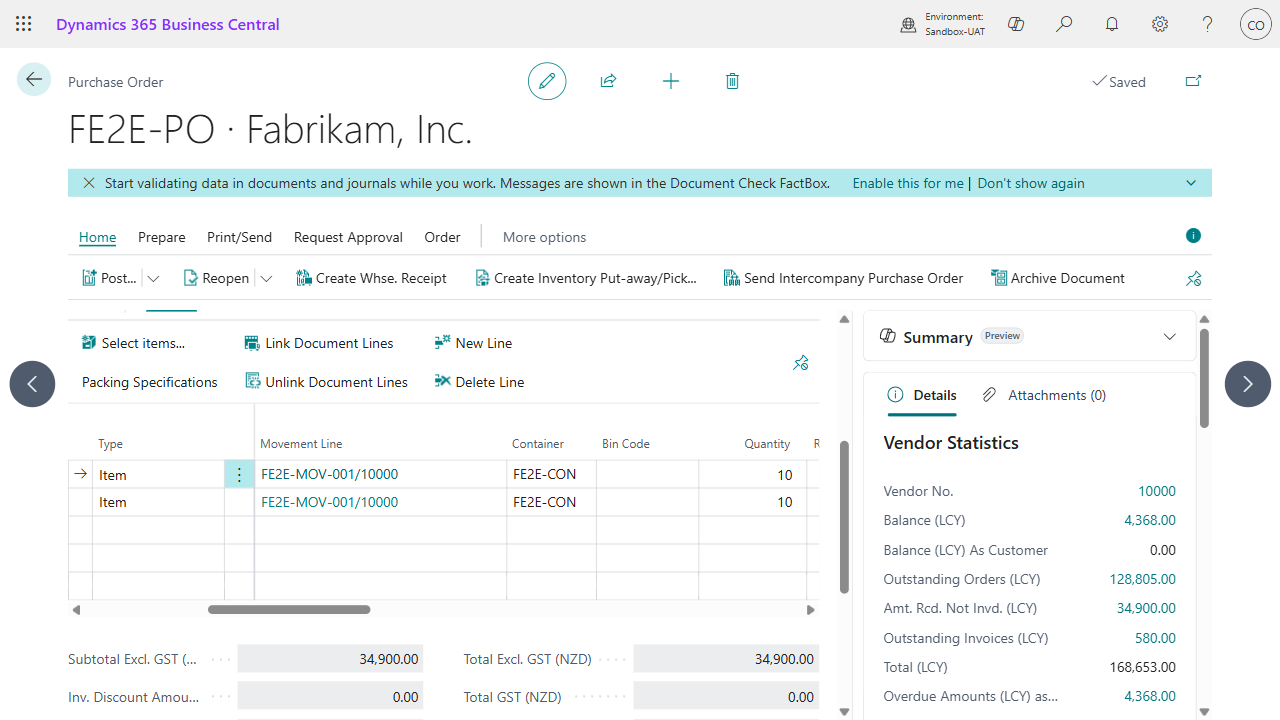Click the teal information icon
The height and width of the screenshot is (720, 1280).
[x=1193, y=236]
